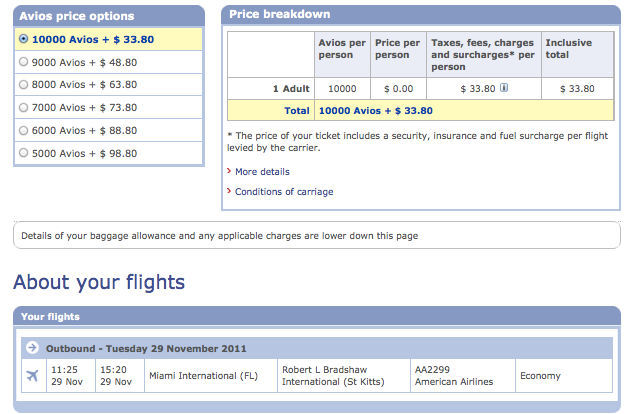Click the baggage allowance notice box
The image size is (629, 414).
click(317, 235)
